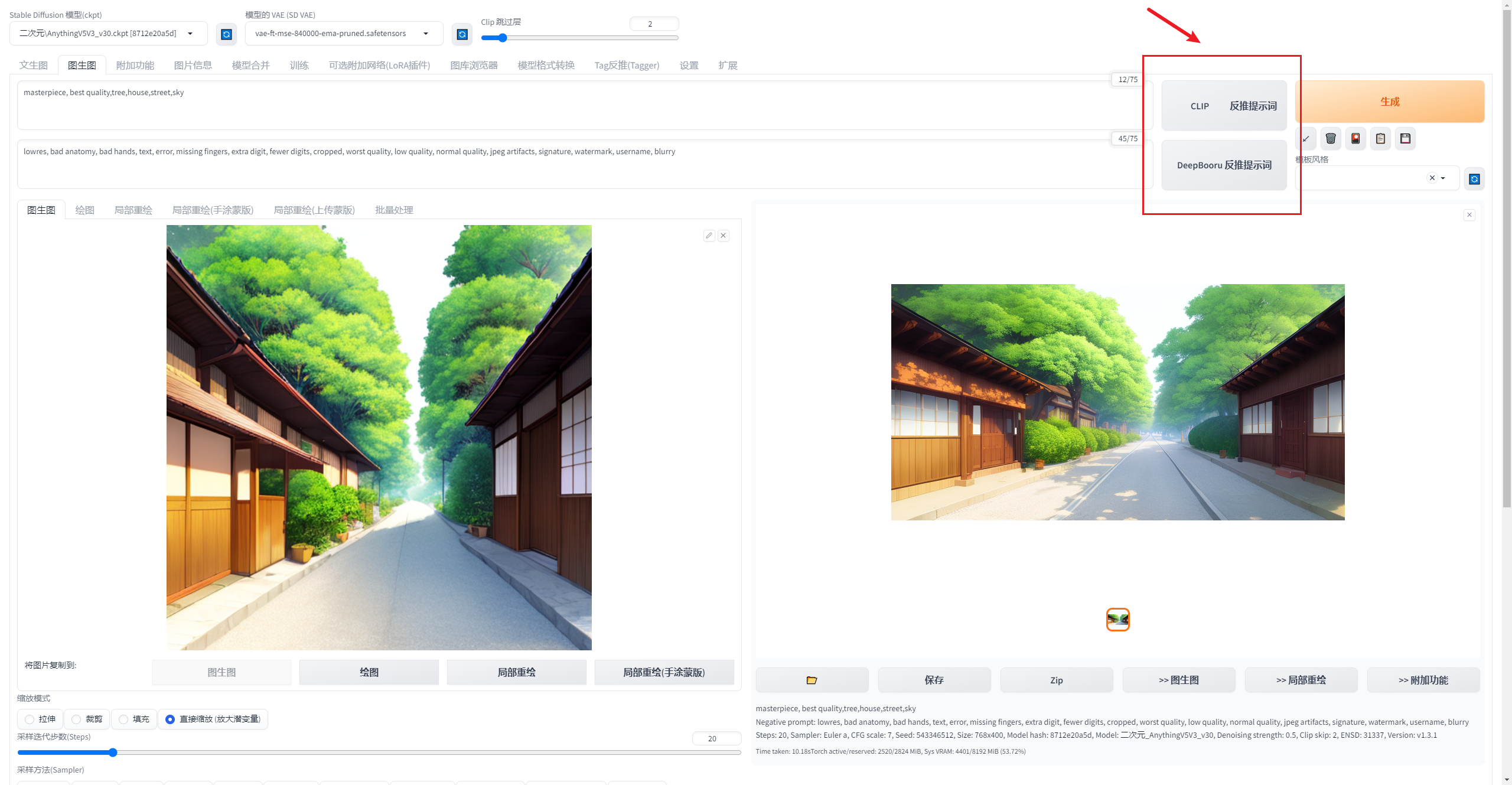The height and width of the screenshot is (785, 1512).
Task: Open the 模板风格 dropdown arrow
Action: pos(1443,178)
